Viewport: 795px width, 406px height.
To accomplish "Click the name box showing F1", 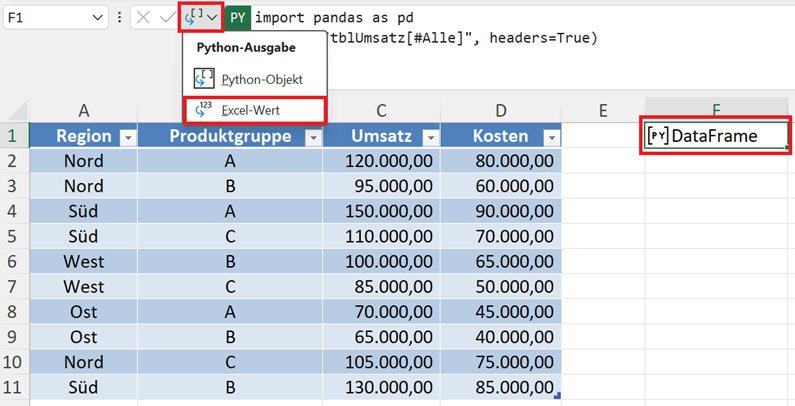I will (45, 18).
